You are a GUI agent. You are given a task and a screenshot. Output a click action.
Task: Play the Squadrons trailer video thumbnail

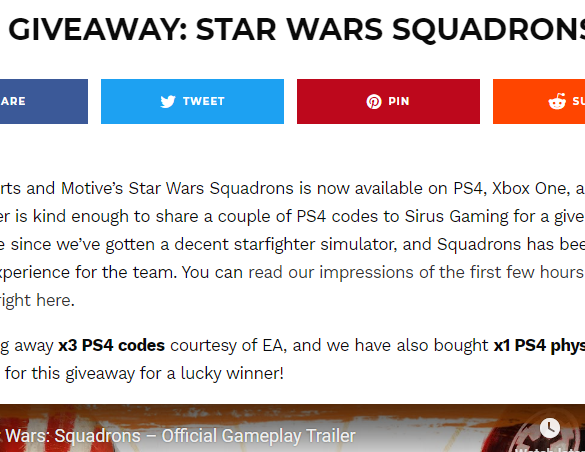292,428
